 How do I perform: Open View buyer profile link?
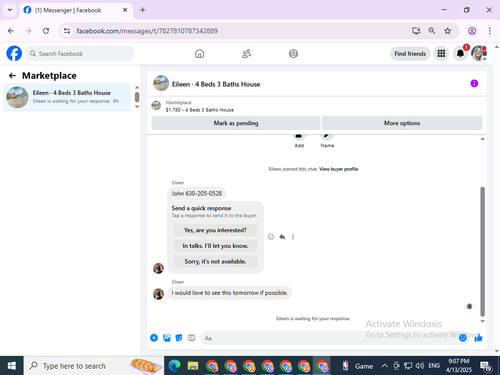click(x=338, y=169)
